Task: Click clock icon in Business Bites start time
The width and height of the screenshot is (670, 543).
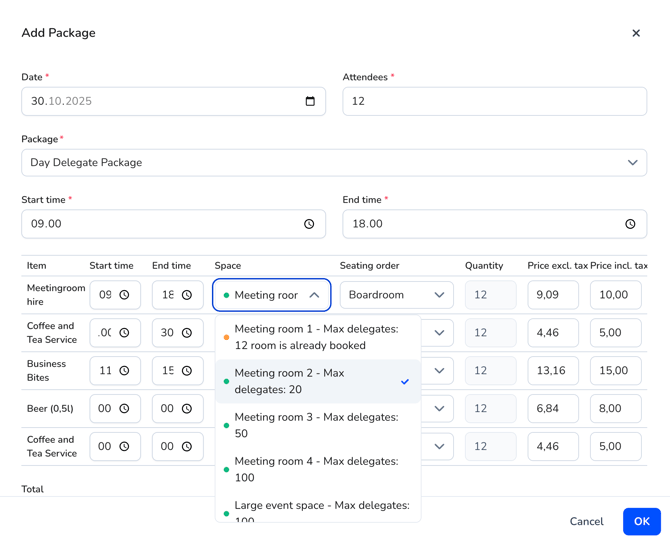Action: [x=125, y=371]
